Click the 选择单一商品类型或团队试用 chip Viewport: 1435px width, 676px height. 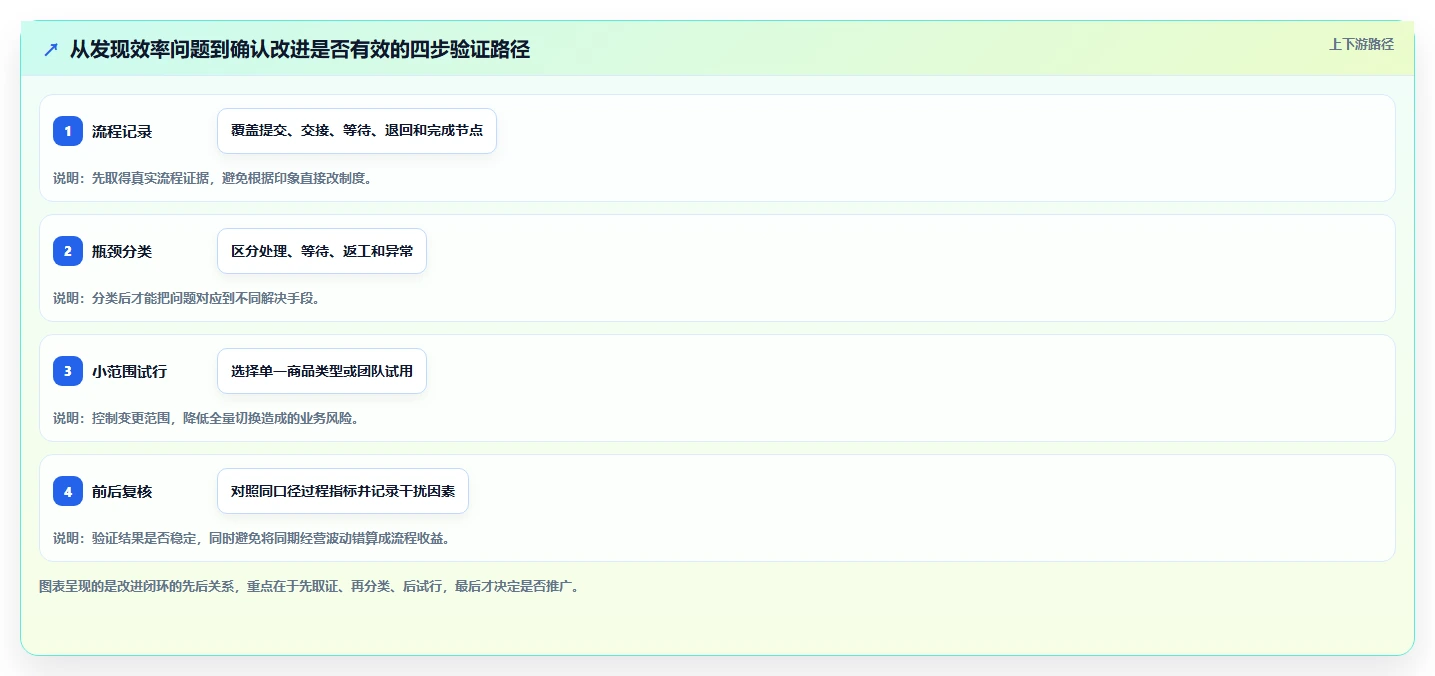(x=322, y=371)
